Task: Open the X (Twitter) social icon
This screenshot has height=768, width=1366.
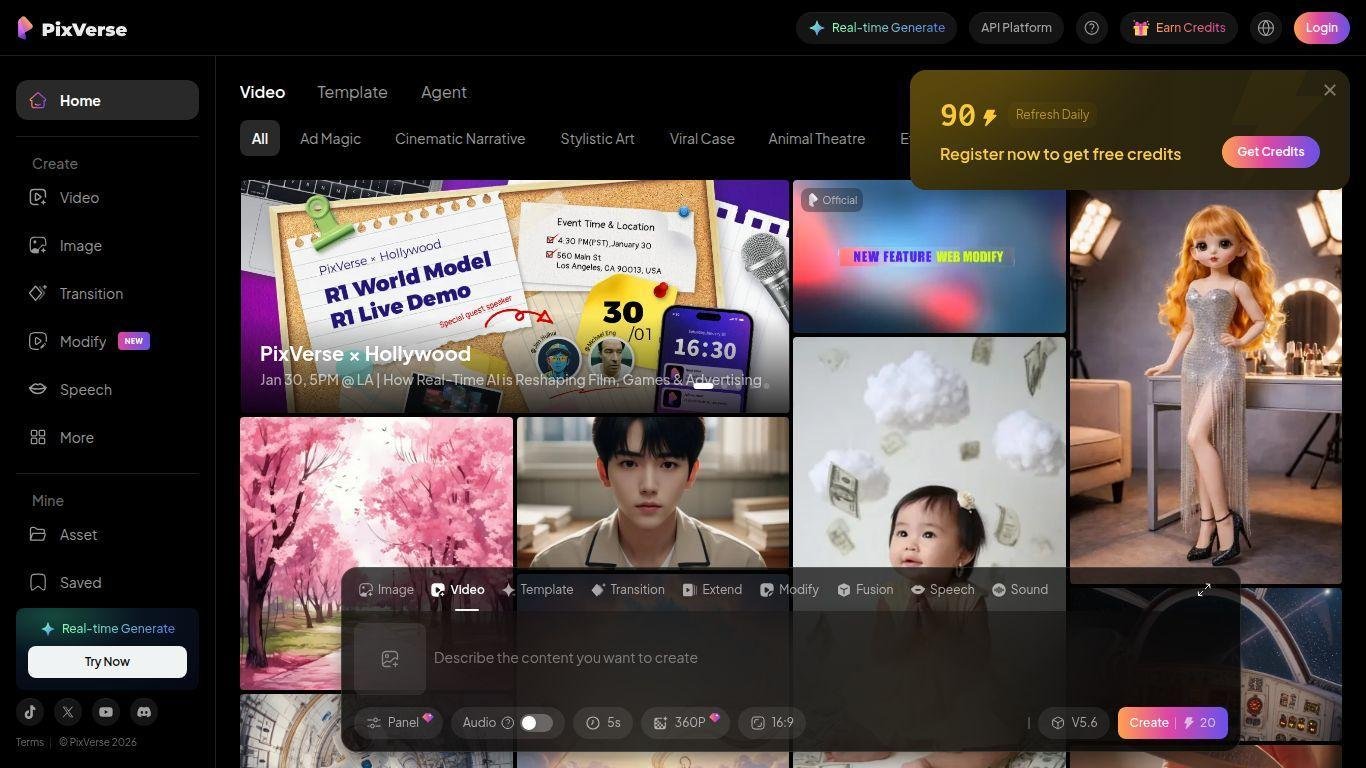Action: (68, 712)
